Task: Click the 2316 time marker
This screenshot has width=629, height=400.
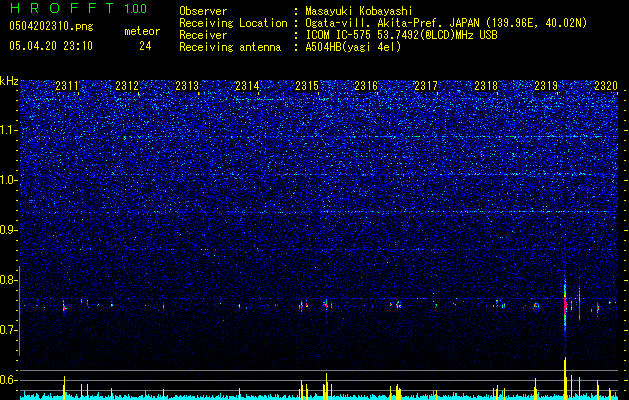Action: 366,85
